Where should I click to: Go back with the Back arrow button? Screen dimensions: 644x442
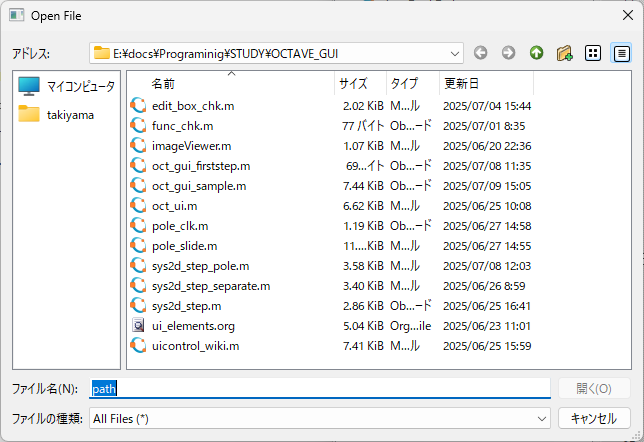[x=481, y=53]
